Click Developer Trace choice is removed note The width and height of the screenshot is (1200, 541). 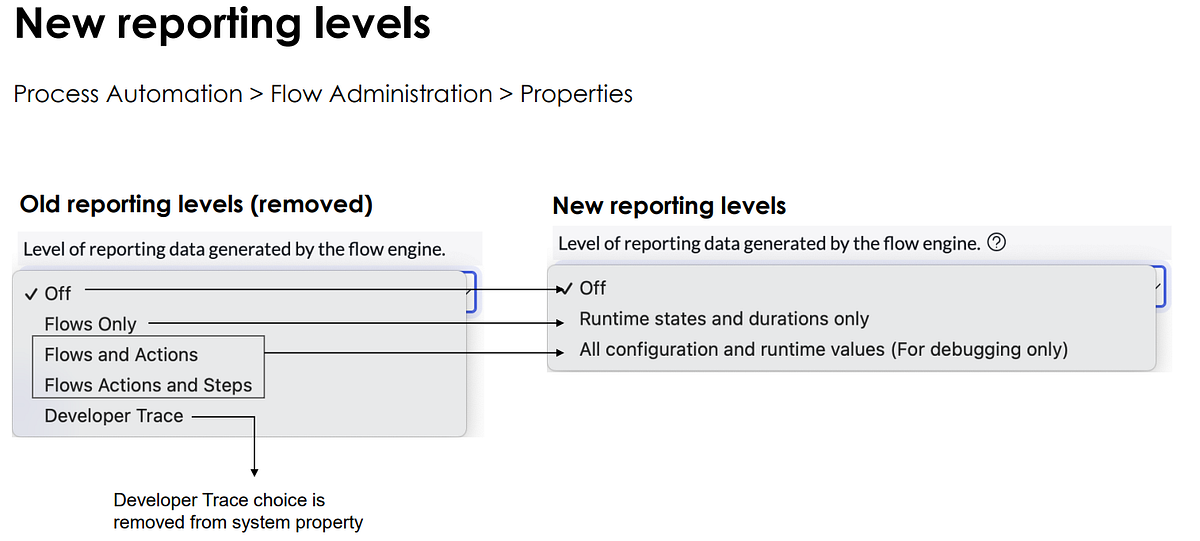(238, 511)
